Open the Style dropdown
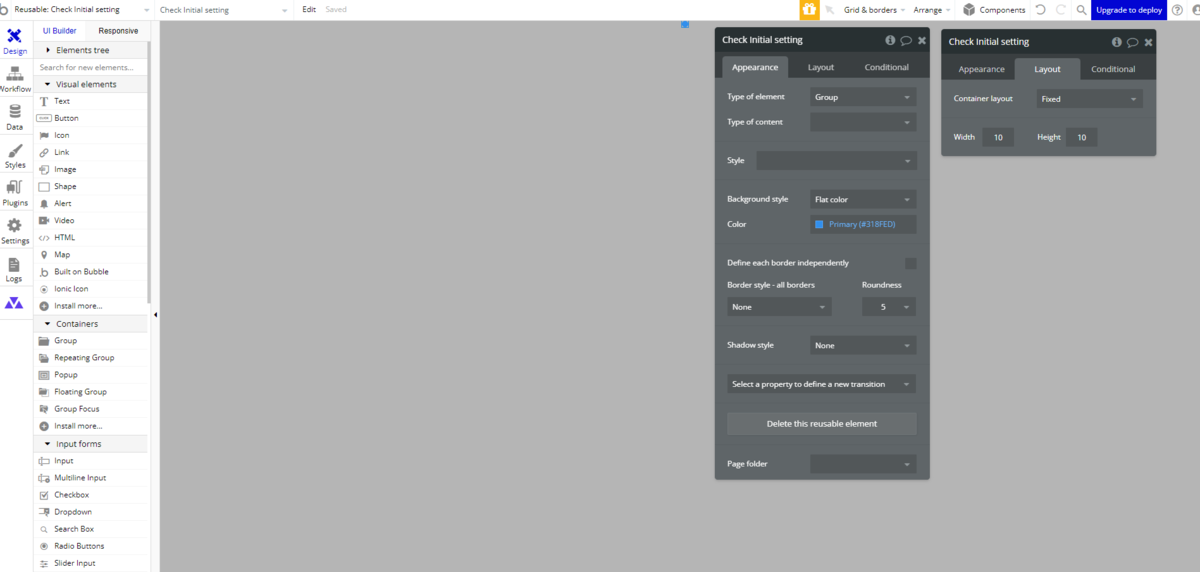Viewport: 1200px width, 572px height. [836, 160]
